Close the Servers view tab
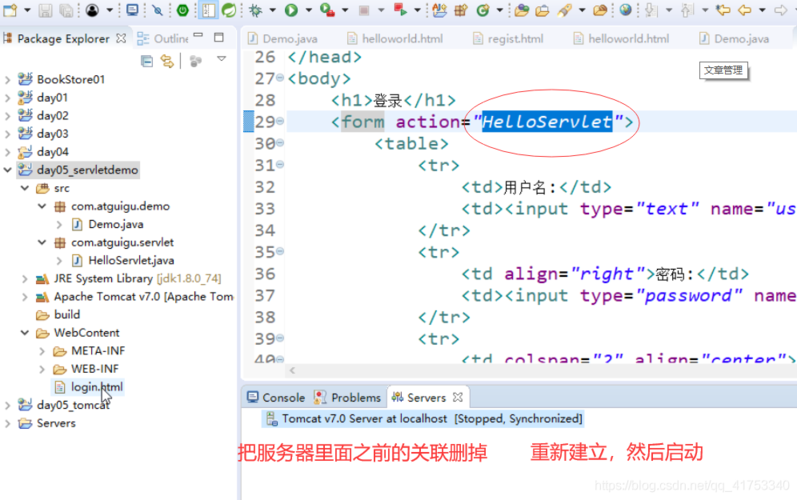The width and height of the screenshot is (797, 500). [458, 397]
